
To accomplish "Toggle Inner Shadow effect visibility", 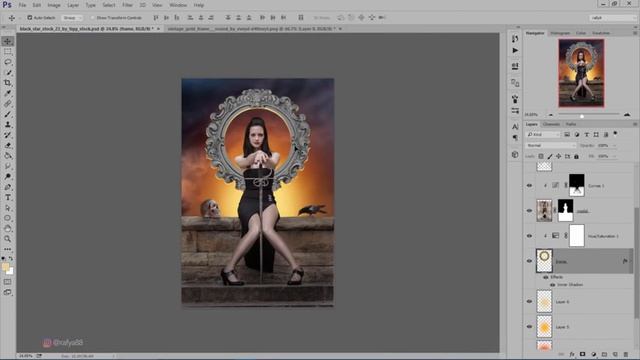I will (553, 284).
